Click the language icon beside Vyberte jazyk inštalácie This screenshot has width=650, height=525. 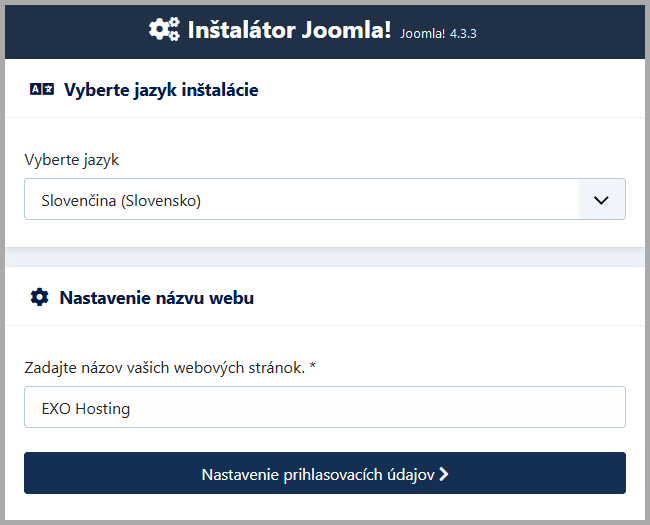coord(42,89)
